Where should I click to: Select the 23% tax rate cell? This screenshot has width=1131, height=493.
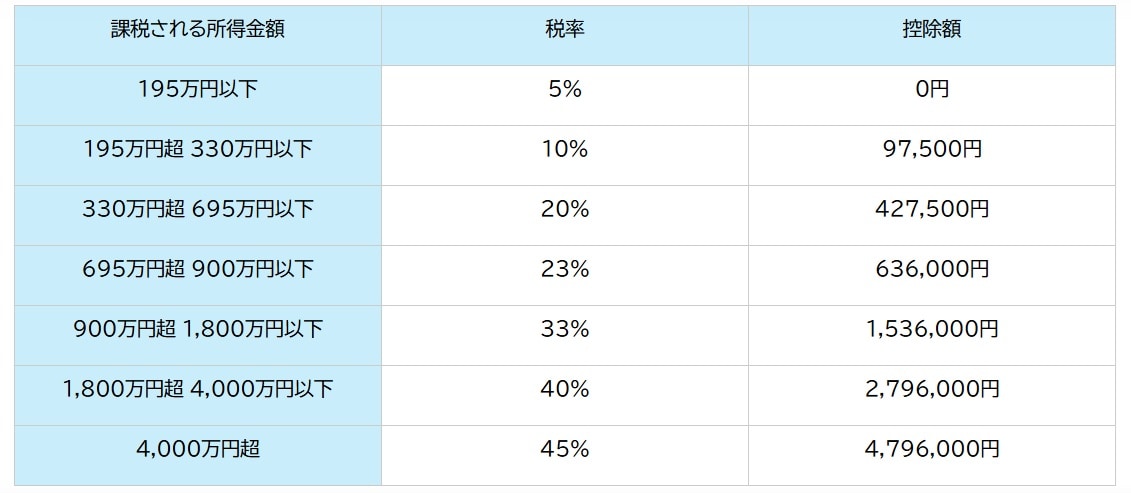(565, 269)
